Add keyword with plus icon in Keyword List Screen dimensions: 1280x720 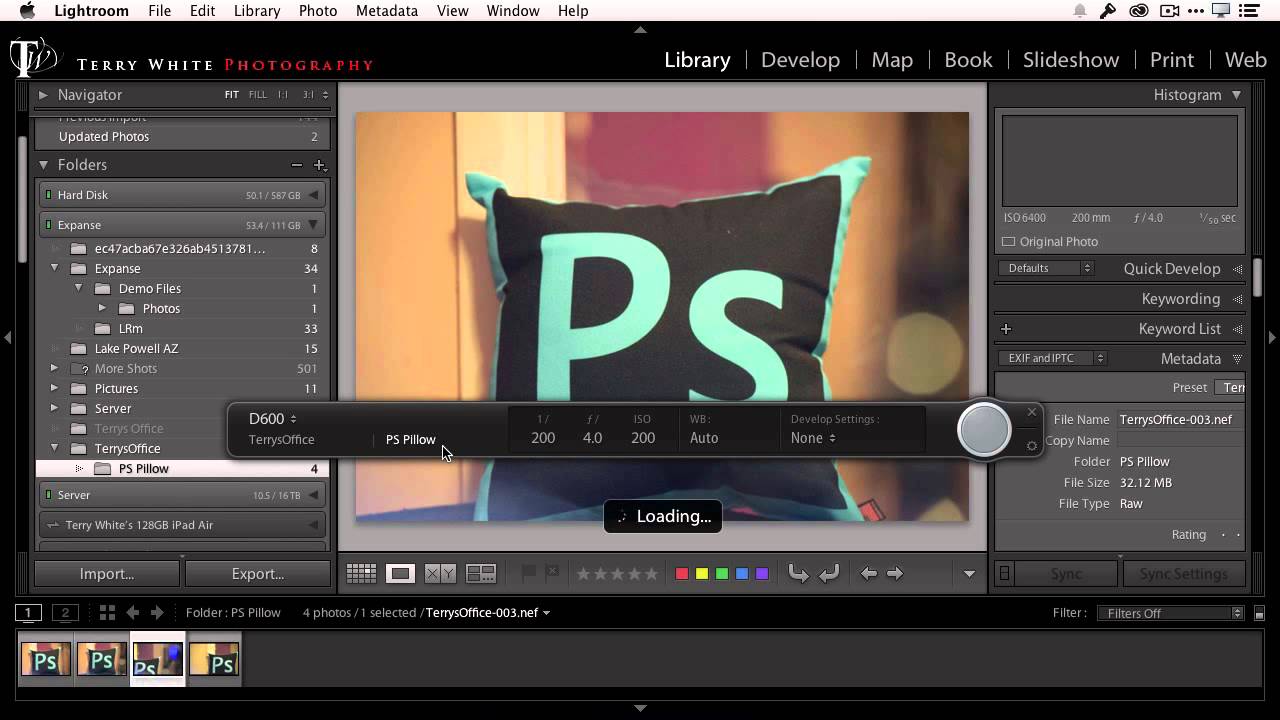(x=1006, y=329)
